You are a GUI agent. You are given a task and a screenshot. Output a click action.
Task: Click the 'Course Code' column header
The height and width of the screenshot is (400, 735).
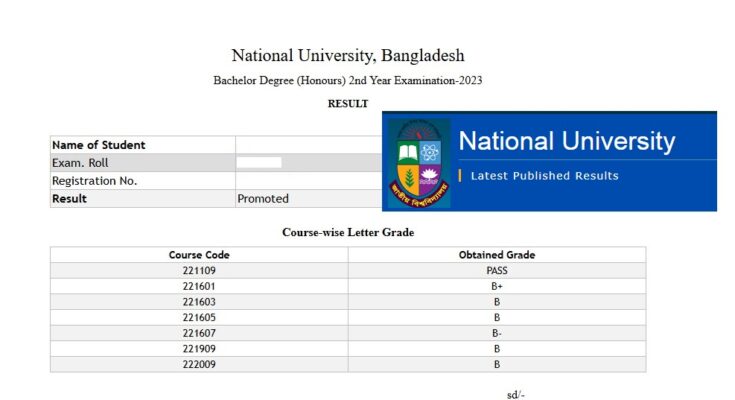(x=199, y=255)
